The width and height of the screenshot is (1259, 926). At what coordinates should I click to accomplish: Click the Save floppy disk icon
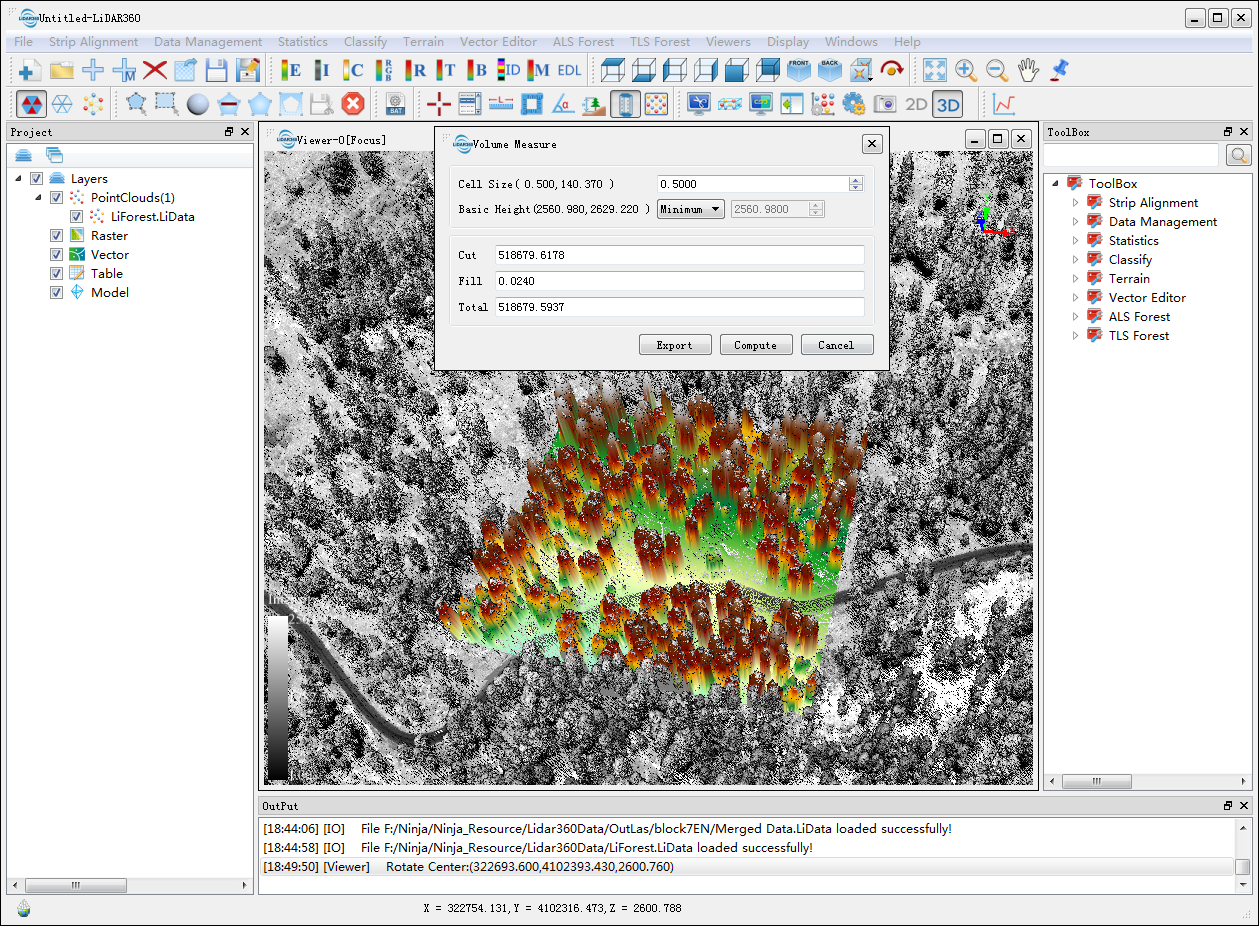pos(217,70)
